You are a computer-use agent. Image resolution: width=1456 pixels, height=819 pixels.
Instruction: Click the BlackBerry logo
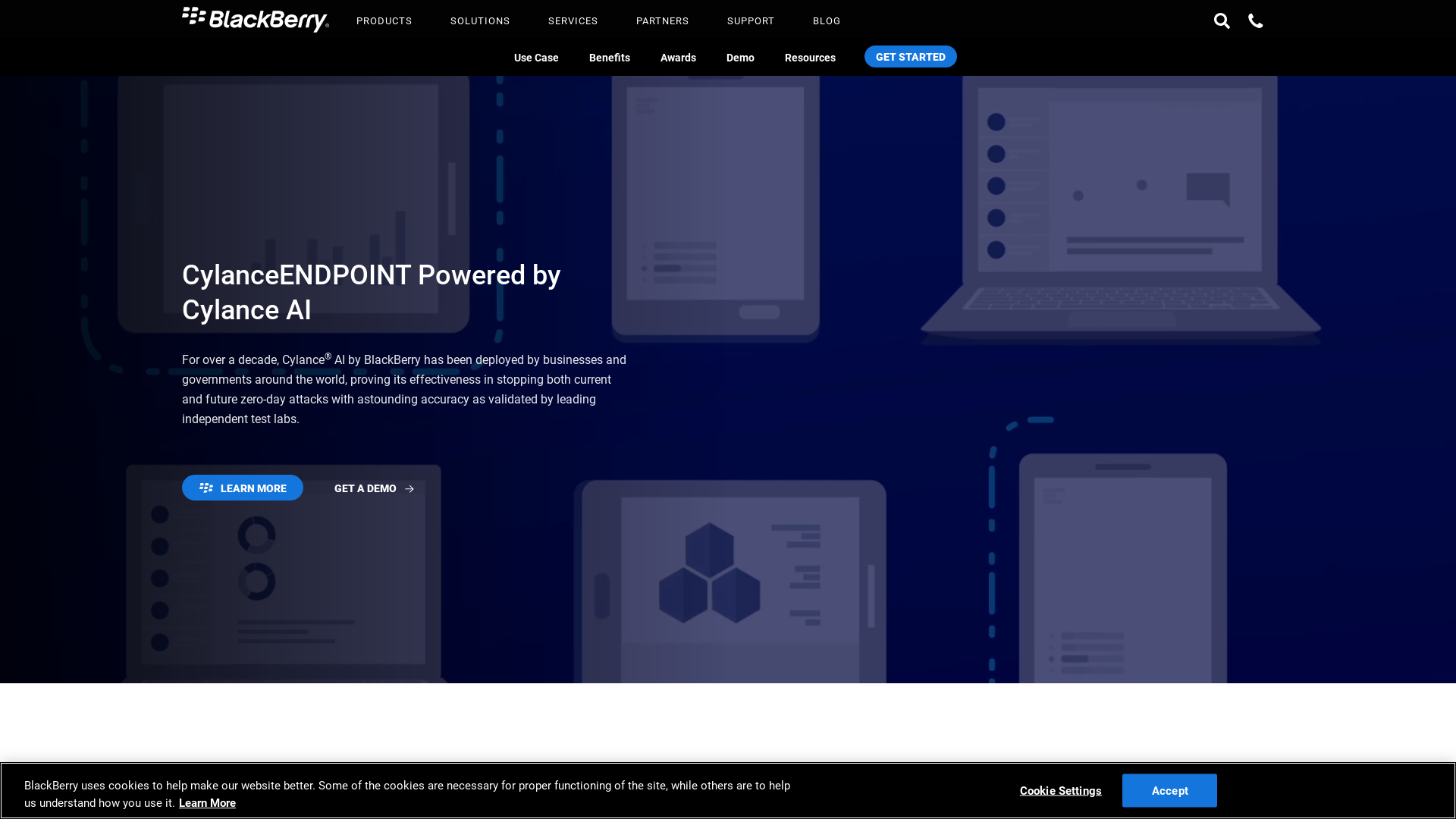(256, 20)
